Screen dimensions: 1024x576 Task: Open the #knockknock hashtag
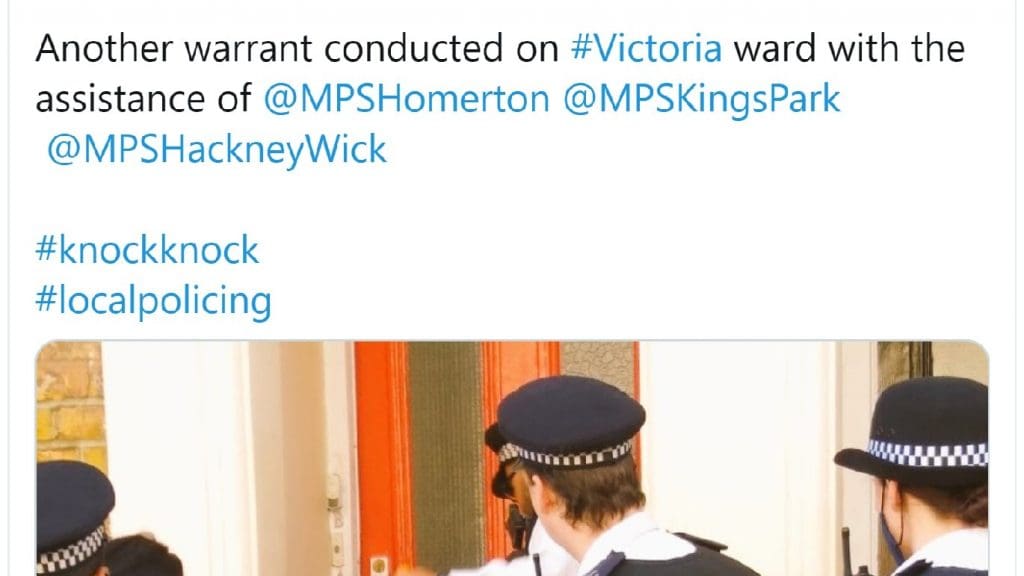click(x=147, y=250)
